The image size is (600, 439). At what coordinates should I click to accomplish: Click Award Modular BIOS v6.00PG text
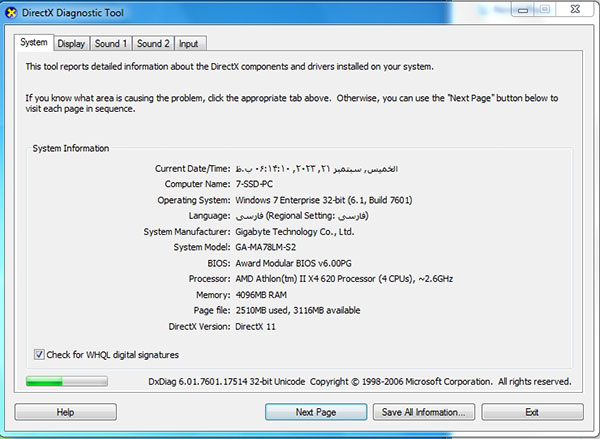point(293,263)
